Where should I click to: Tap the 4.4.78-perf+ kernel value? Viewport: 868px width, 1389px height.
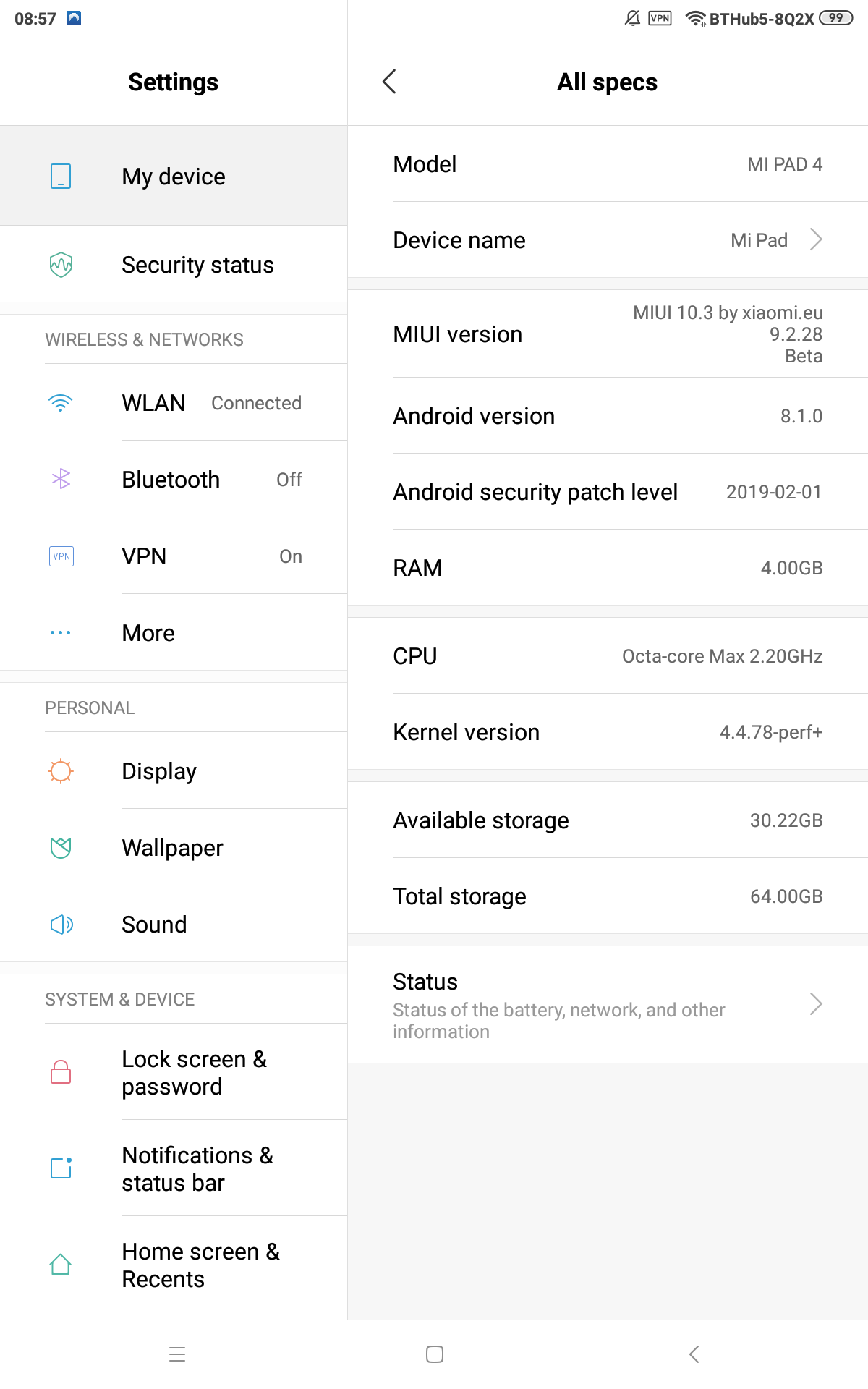(771, 732)
